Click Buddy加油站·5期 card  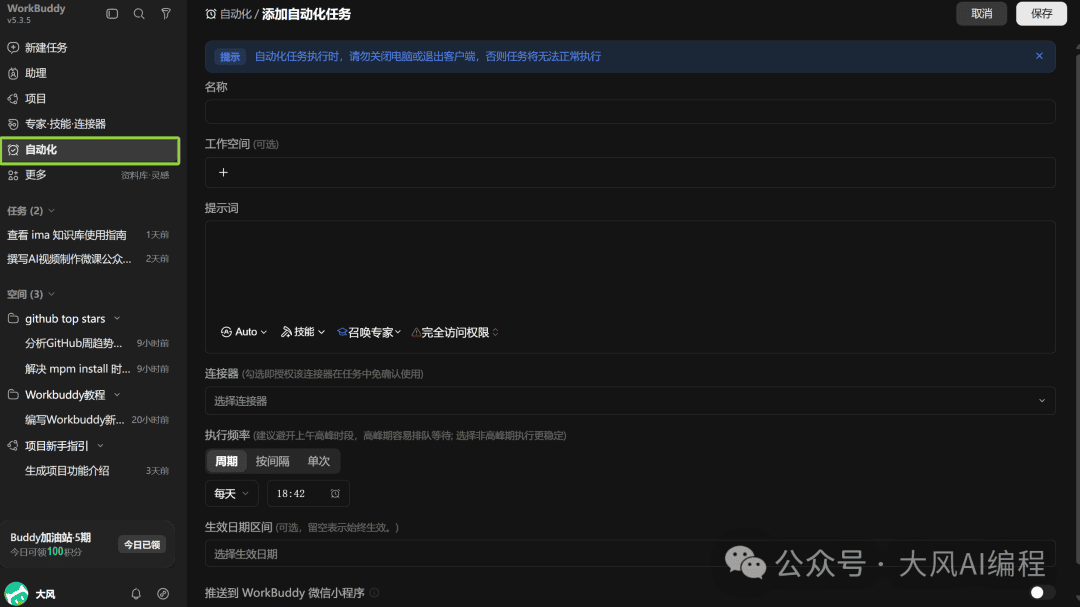87,544
